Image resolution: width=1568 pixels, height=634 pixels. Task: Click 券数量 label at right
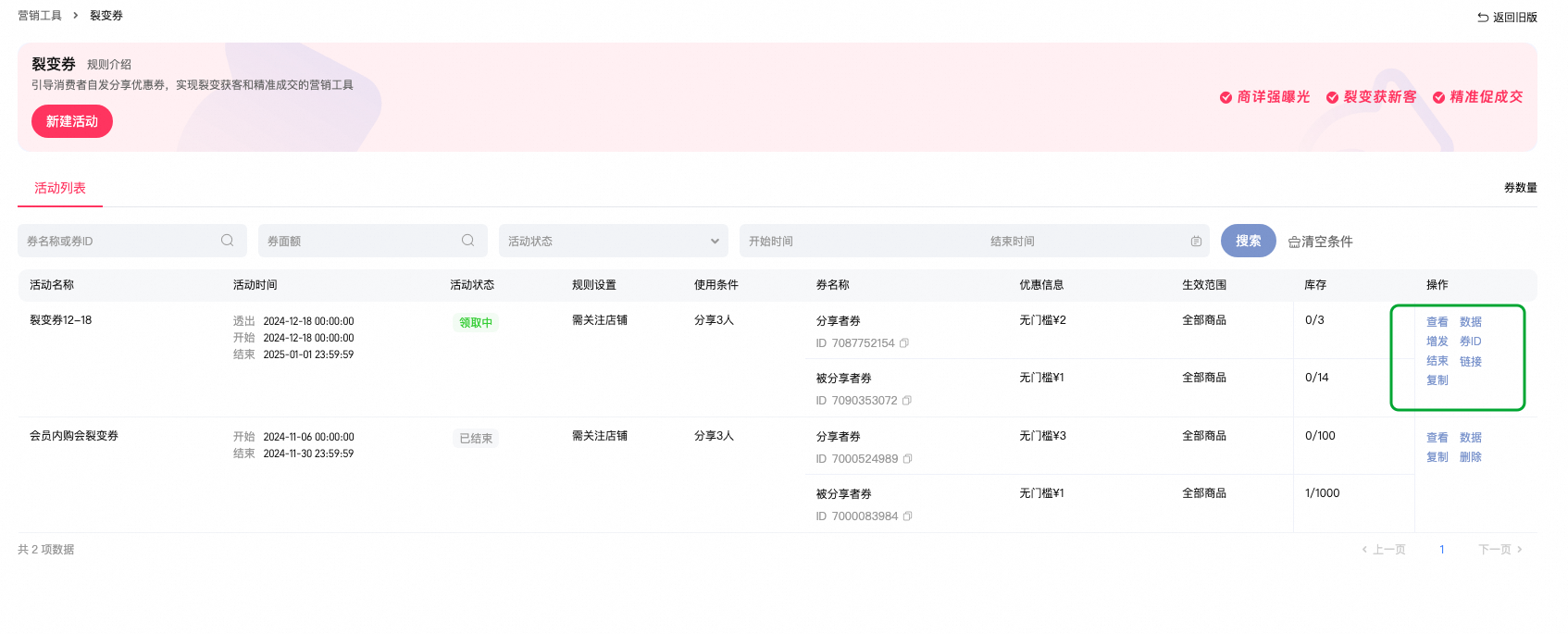[1521, 188]
